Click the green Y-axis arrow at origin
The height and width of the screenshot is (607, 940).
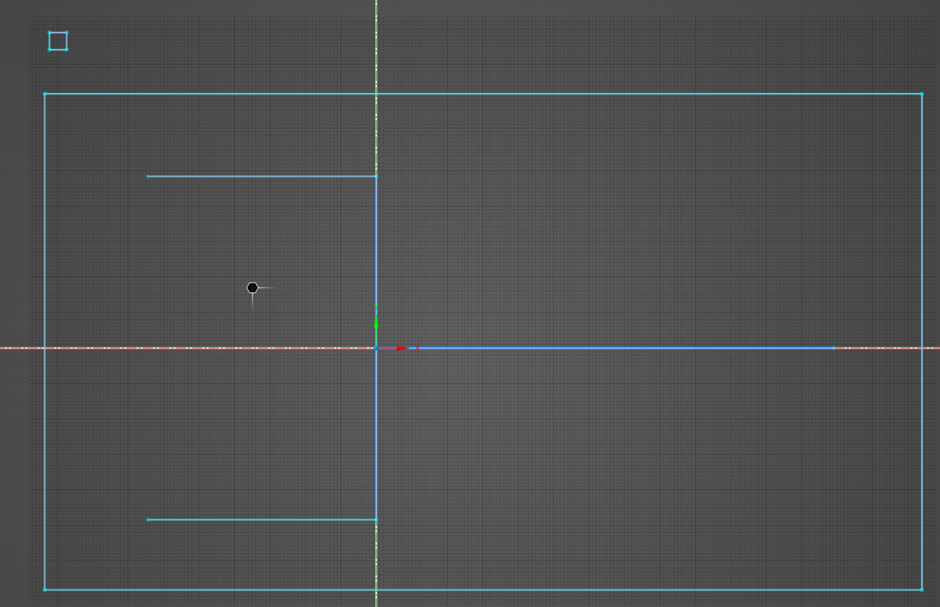coord(376,323)
